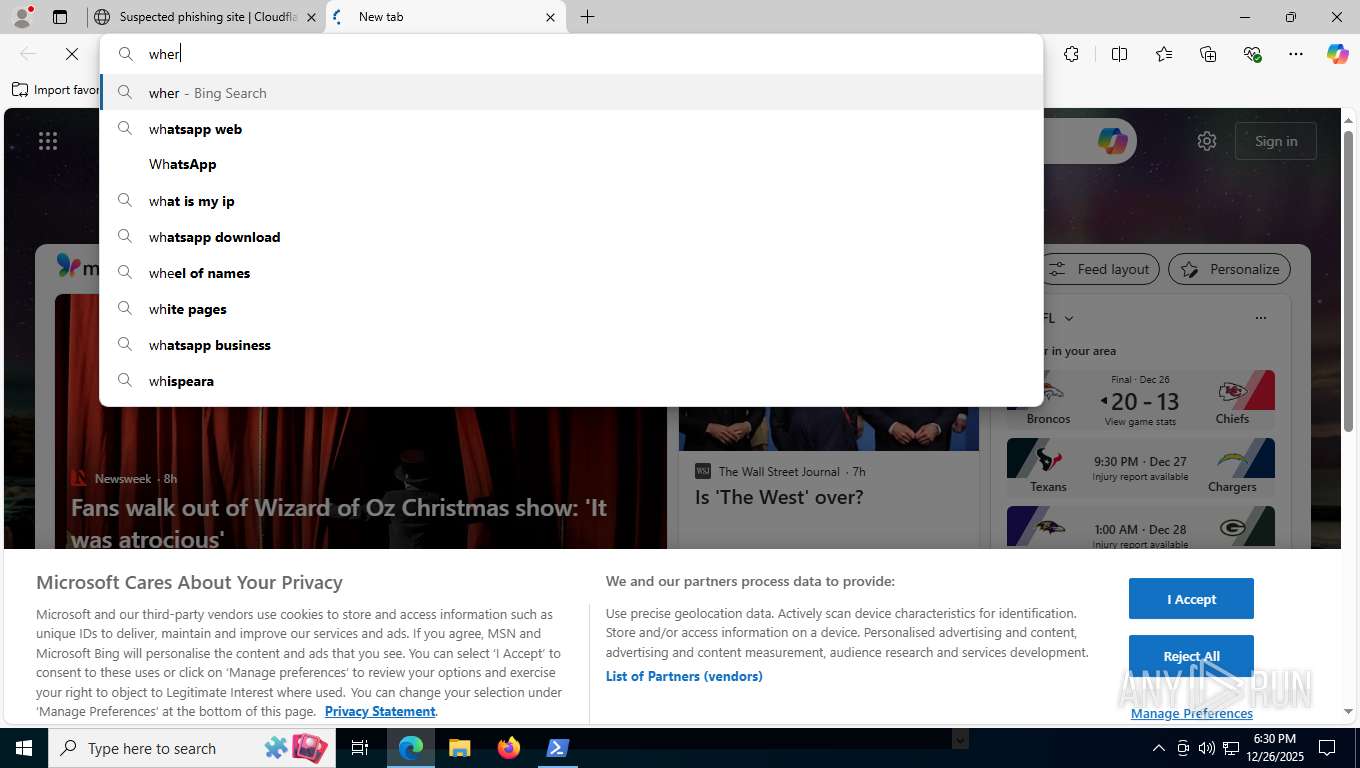This screenshot has height=768, width=1360.
Task: Click Import favorites bookmark item
Action: tap(56, 90)
